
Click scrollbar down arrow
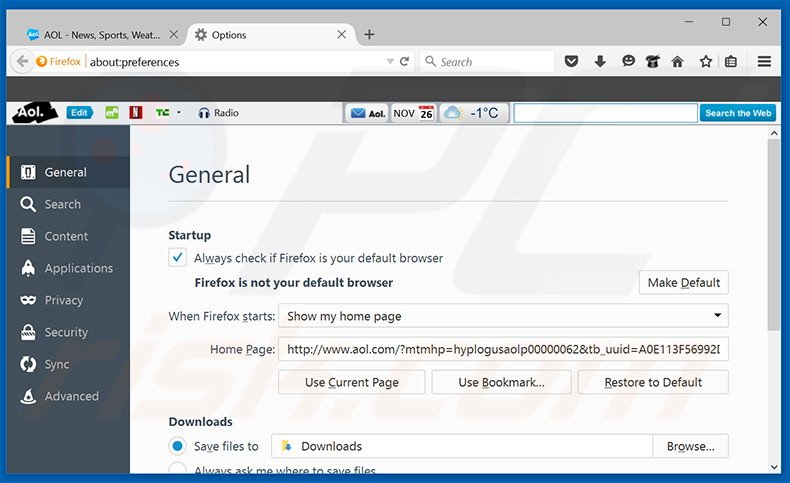coord(774,467)
